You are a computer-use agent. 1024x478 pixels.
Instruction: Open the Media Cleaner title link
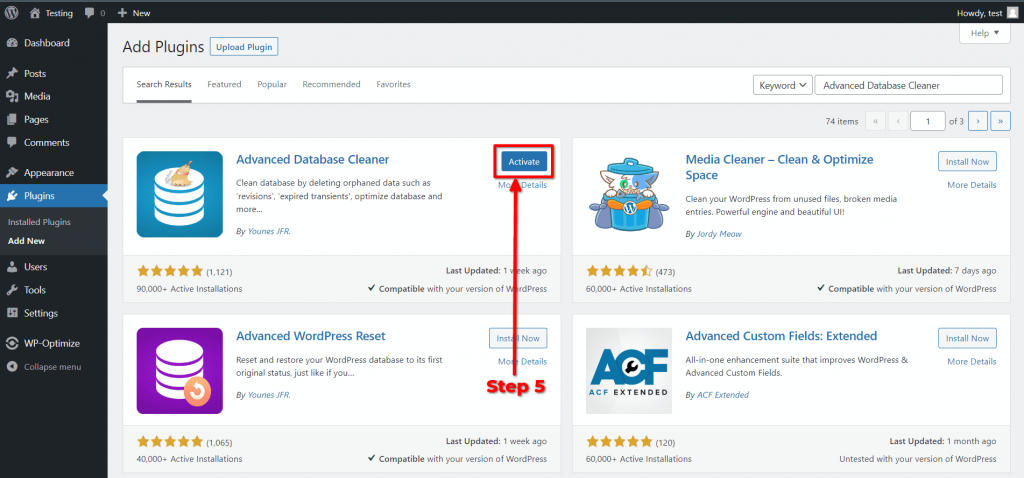click(x=779, y=167)
